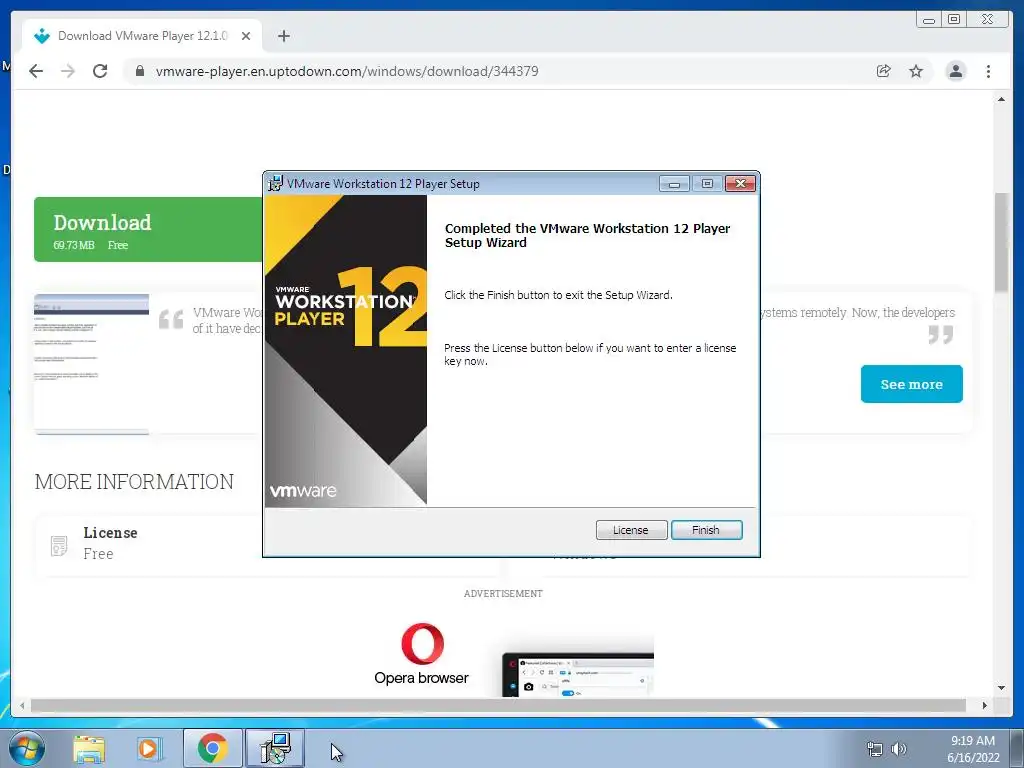Open File Explorer from the taskbar

pyautogui.click(x=89, y=749)
